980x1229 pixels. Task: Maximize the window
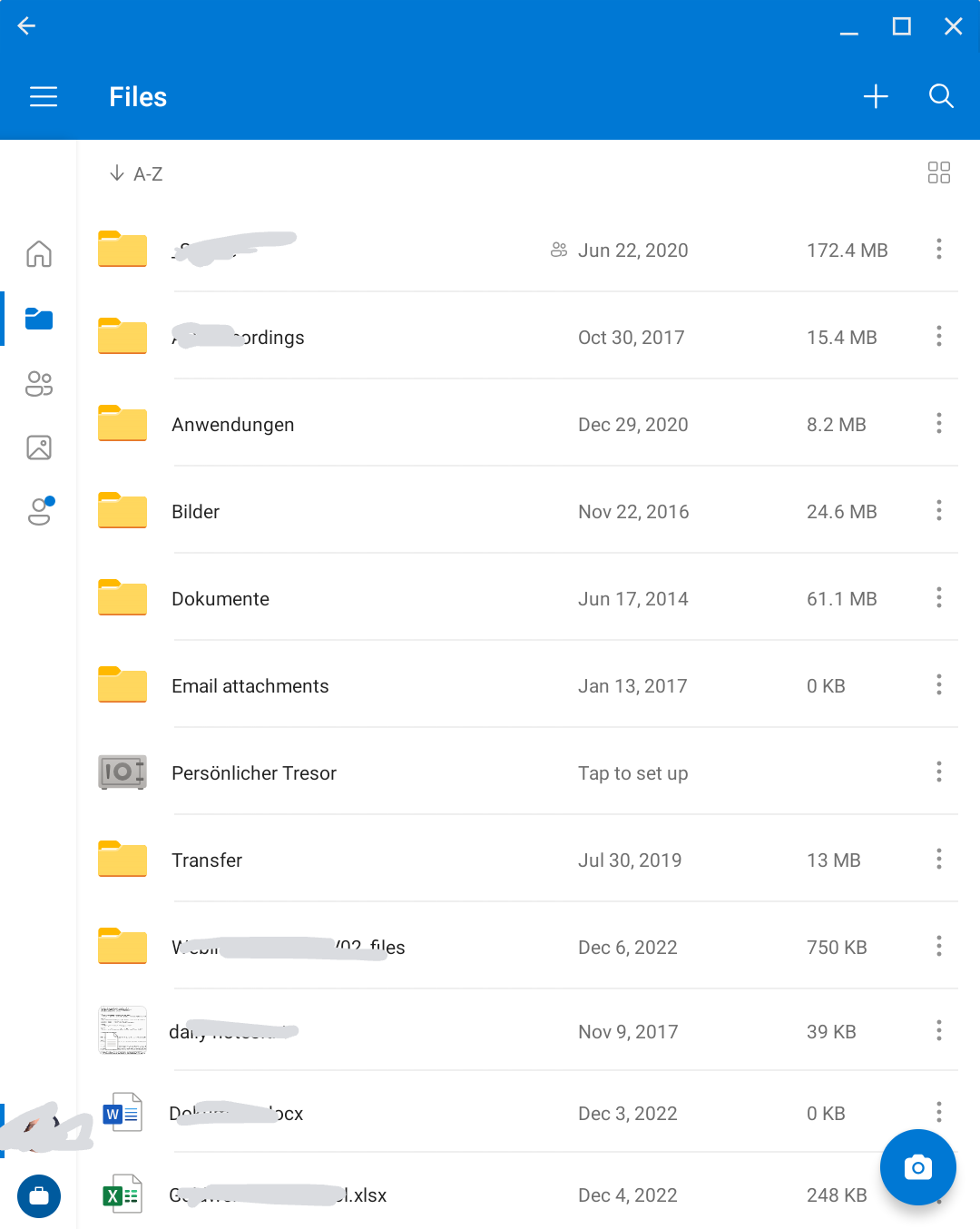coord(902,26)
